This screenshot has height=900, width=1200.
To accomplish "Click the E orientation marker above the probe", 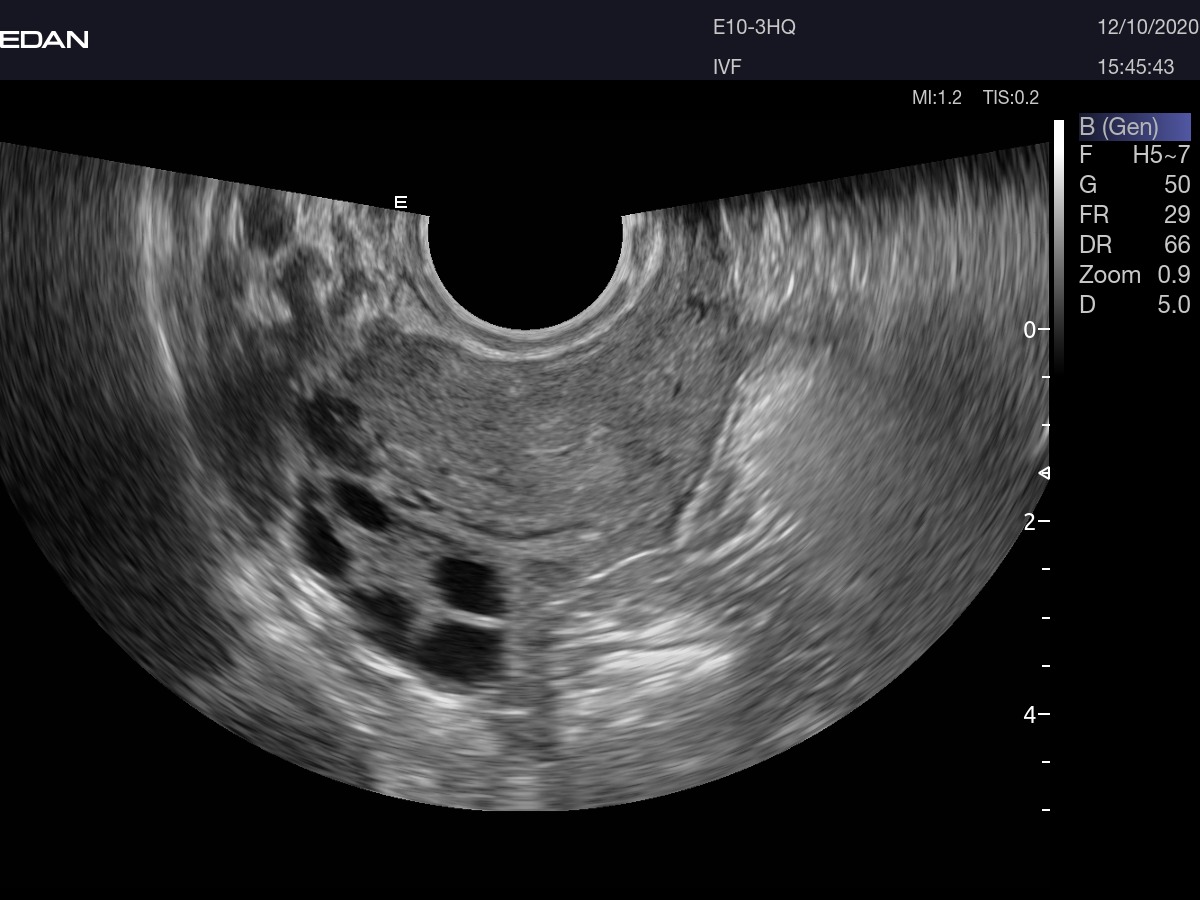I will coord(401,202).
